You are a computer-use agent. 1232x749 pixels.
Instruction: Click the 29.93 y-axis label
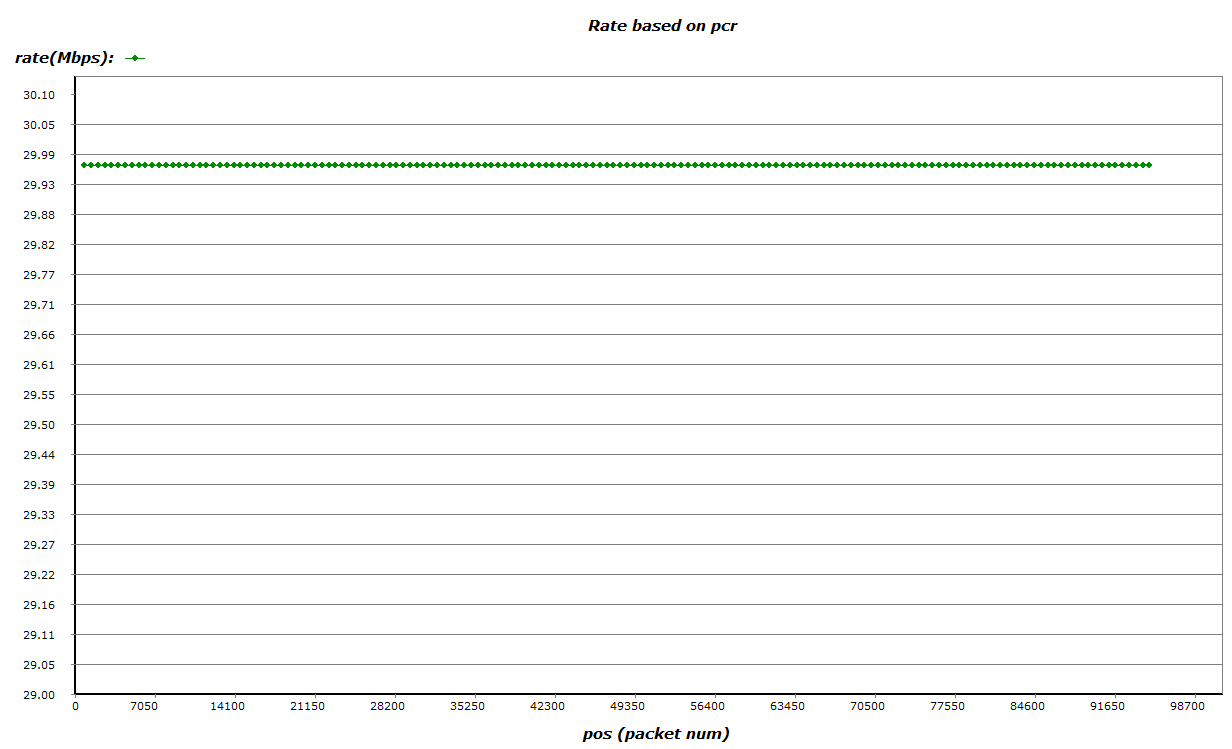[x=39, y=185]
